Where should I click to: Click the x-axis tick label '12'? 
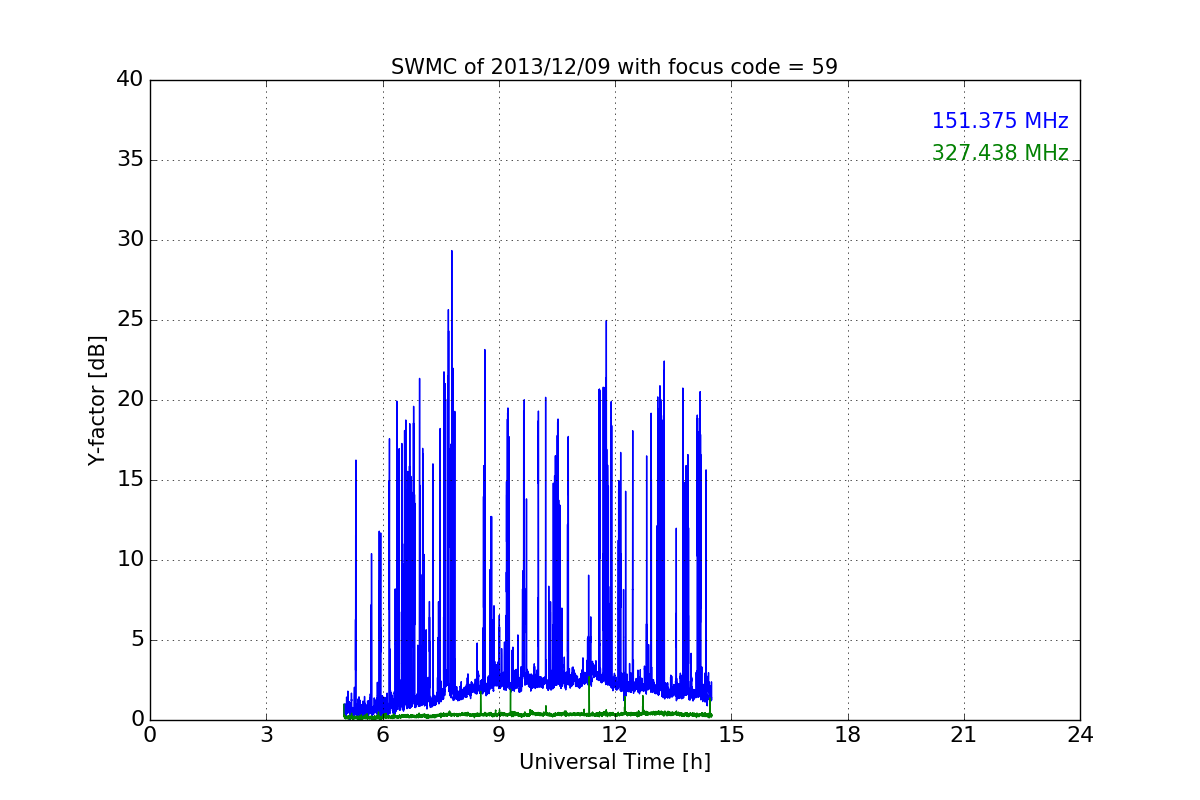tap(615, 735)
